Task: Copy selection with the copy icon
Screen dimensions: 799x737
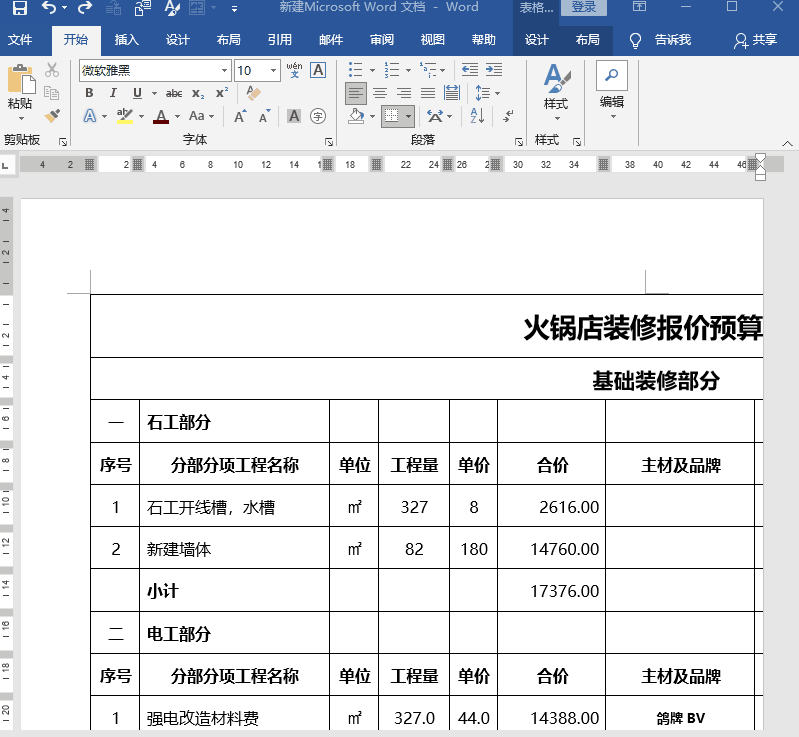Action: tap(51, 93)
